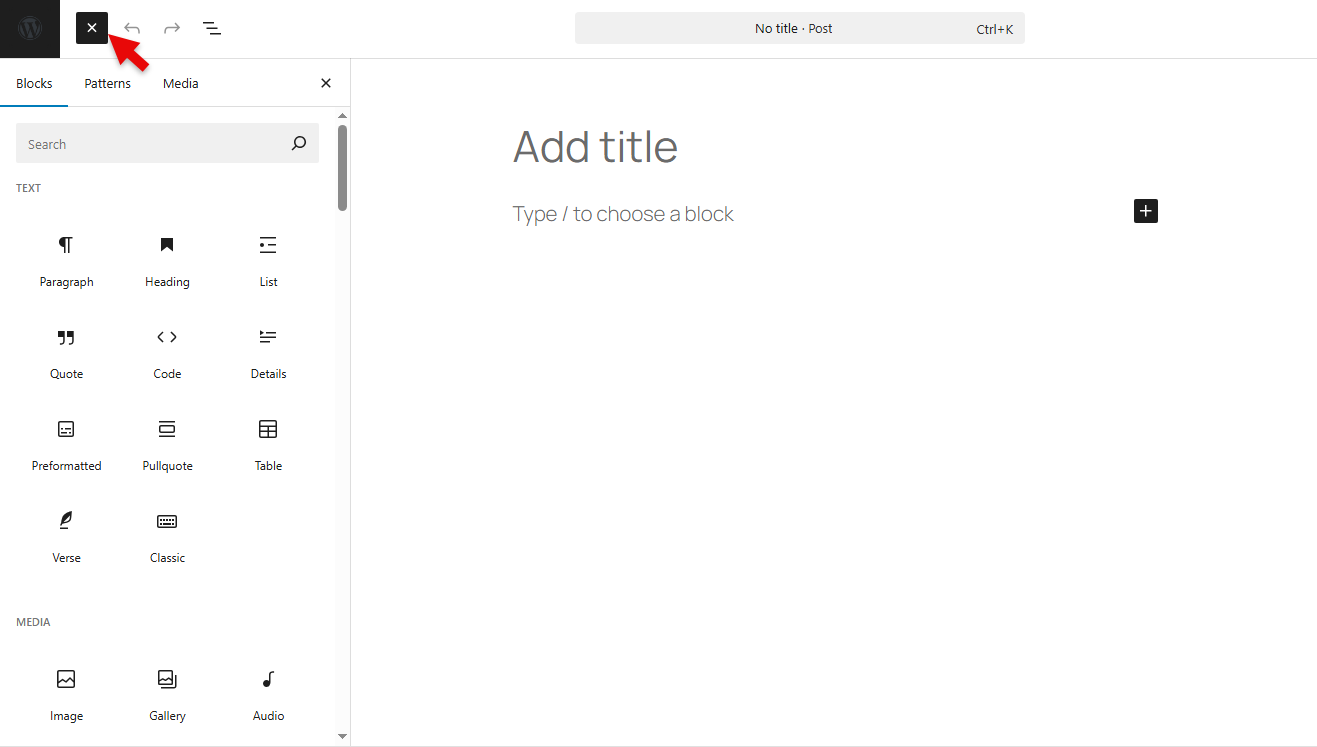Insert a Pullquote block
This screenshot has height=747, width=1317.
coord(167,446)
